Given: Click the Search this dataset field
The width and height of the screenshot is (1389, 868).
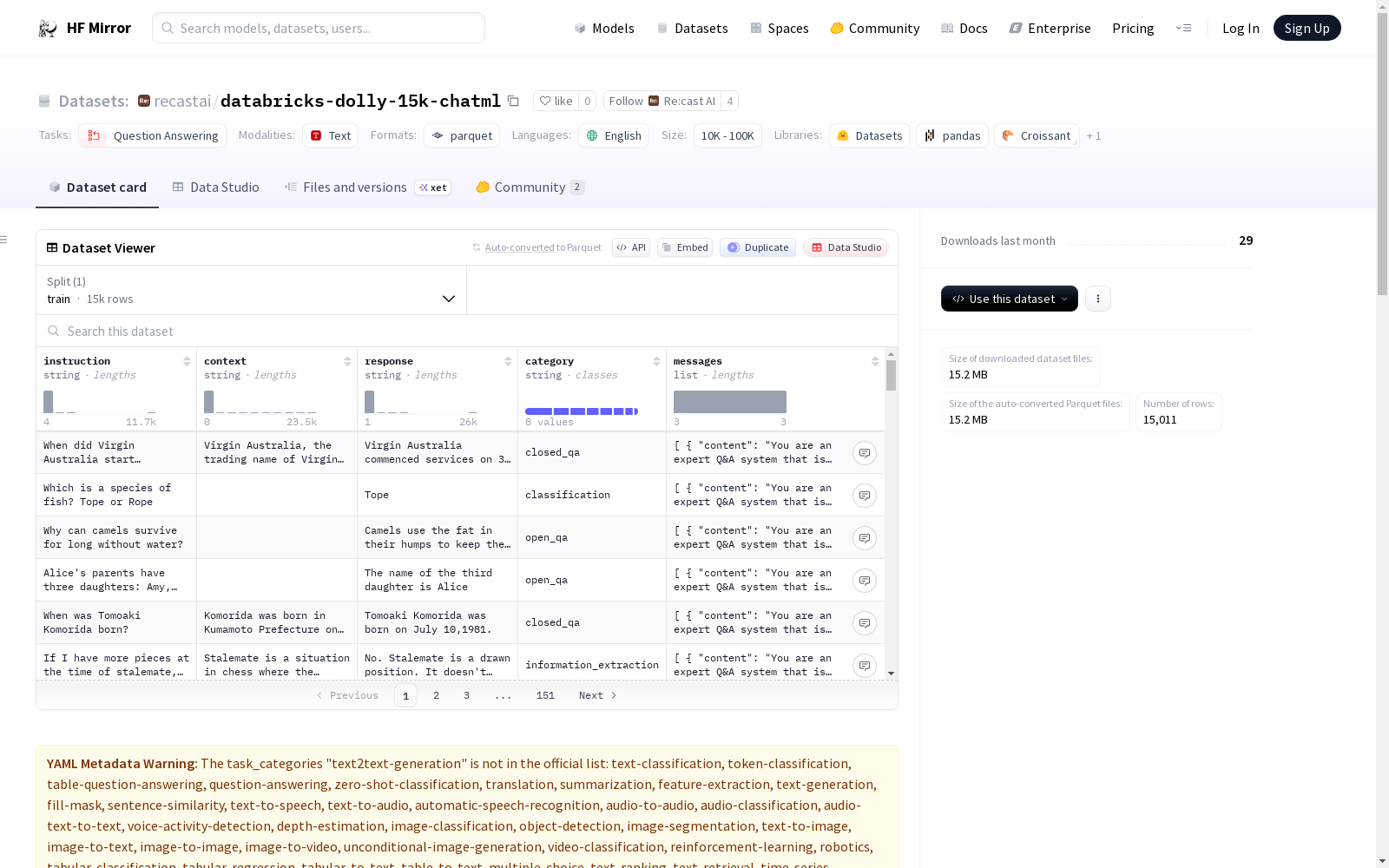Looking at the screenshot, I should coord(467,332).
